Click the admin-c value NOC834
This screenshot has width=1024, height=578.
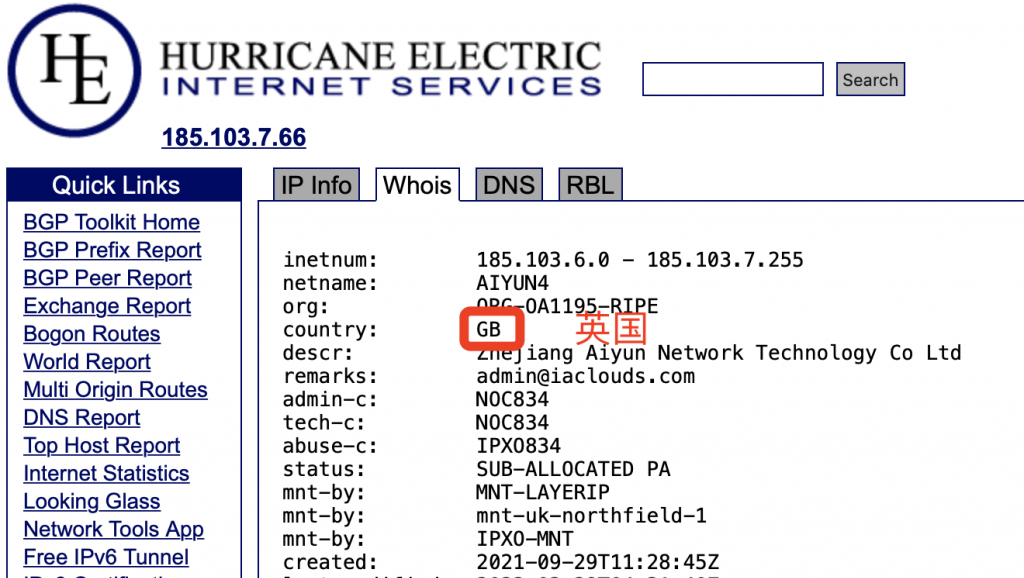pyautogui.click(x=513, y=400)
